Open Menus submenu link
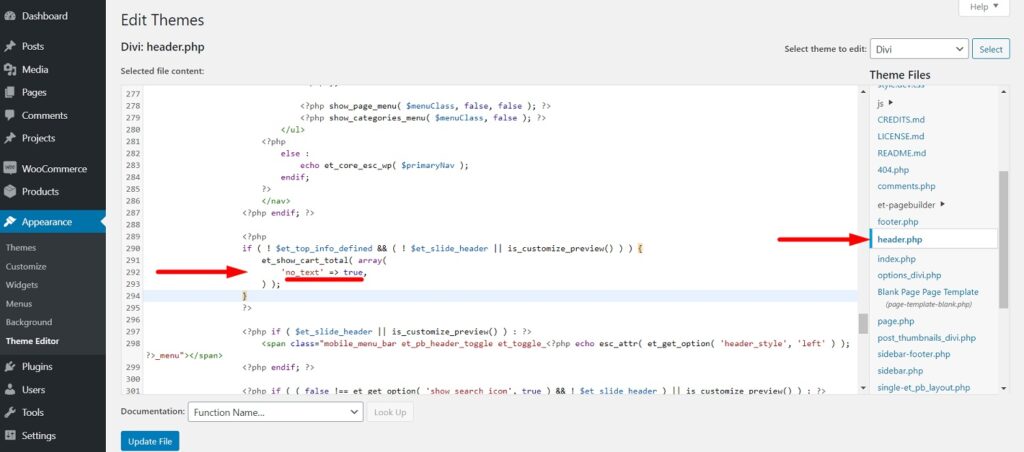 19,304
